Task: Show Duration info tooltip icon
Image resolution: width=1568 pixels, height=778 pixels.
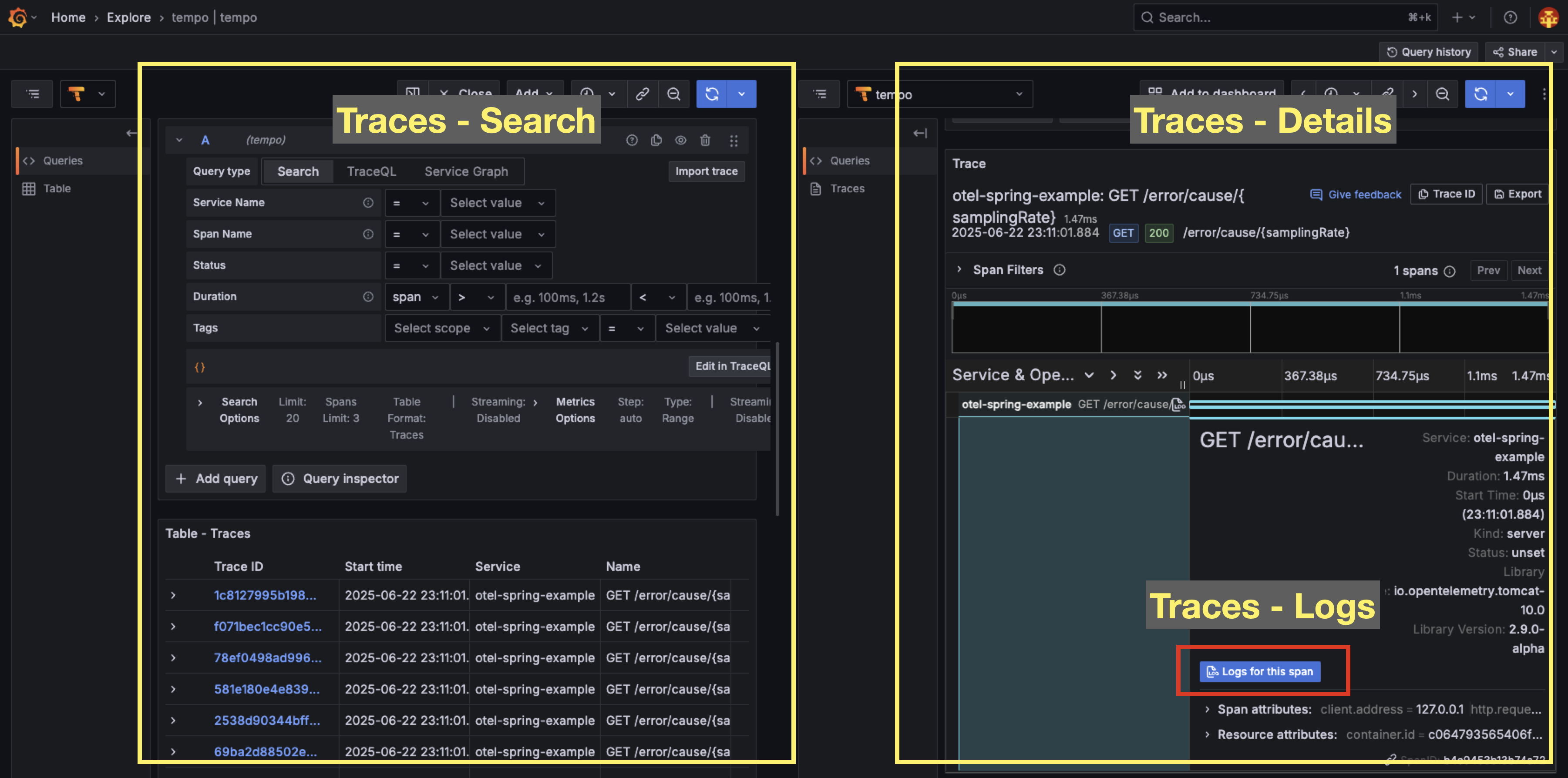Action: [x=368, y=296]
